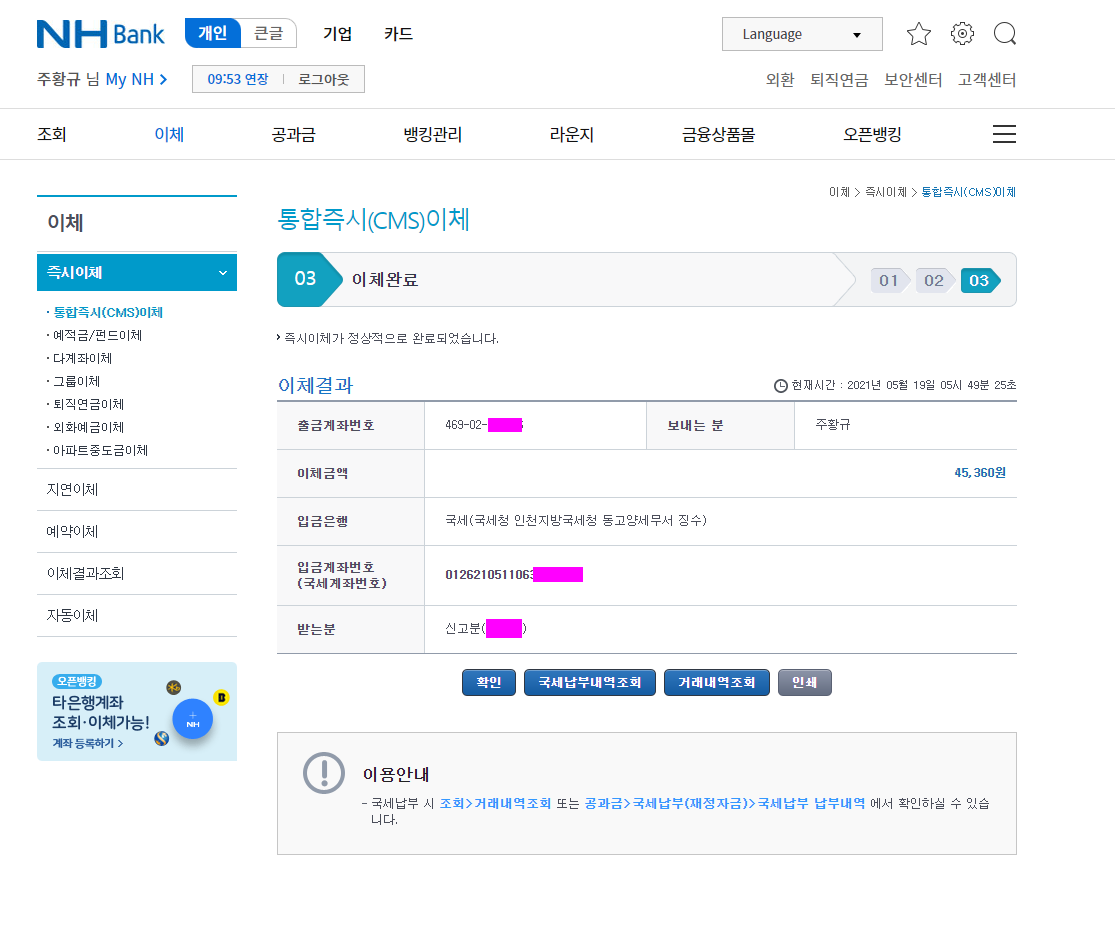Click the floating blue NH plus icon
This screenshot has width=1115, height=934.
[x=193, y=718]
